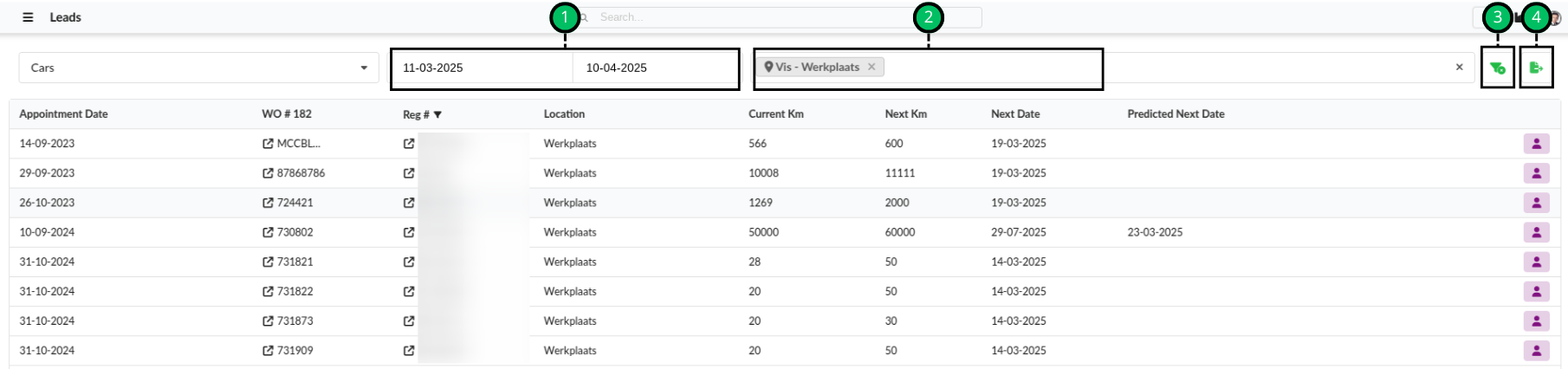Click external link icon beside WO 724421
Image resolution: width=1568 pixels, height=369 pixels.
tap(268, 203)
